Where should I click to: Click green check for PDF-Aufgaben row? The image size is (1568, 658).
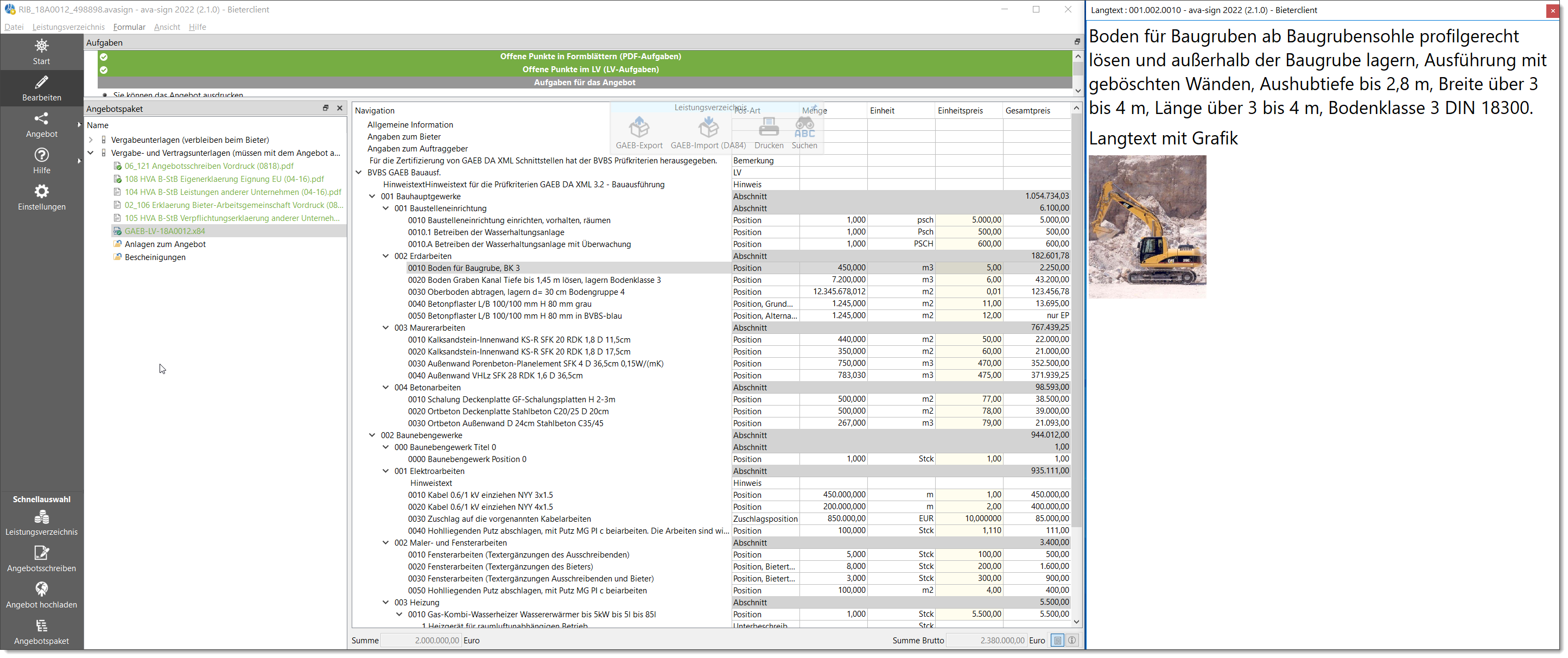click(104, 56)
